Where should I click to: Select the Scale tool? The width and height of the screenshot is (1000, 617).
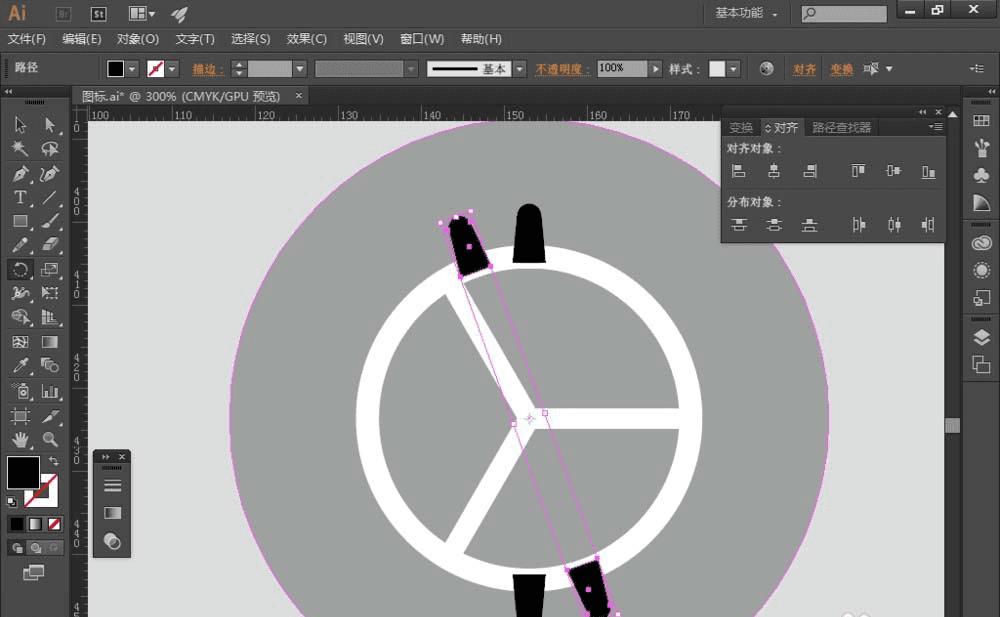(x=50, y=269)
